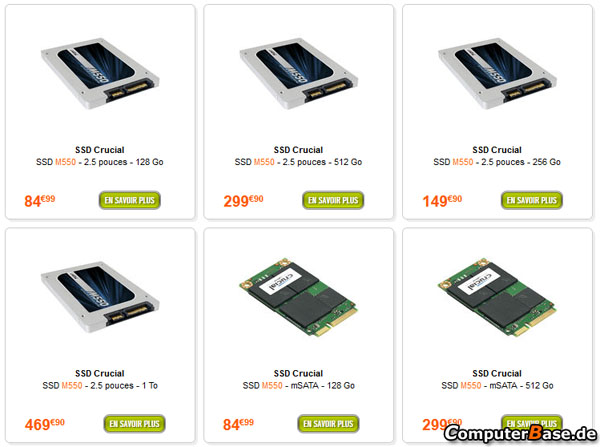Image resolution: width=600 pixels, height=447 pixels.
Task: Click EN SAVOIR PLUS for 2.5 pouces 256 Go
Action: (532, 200)
